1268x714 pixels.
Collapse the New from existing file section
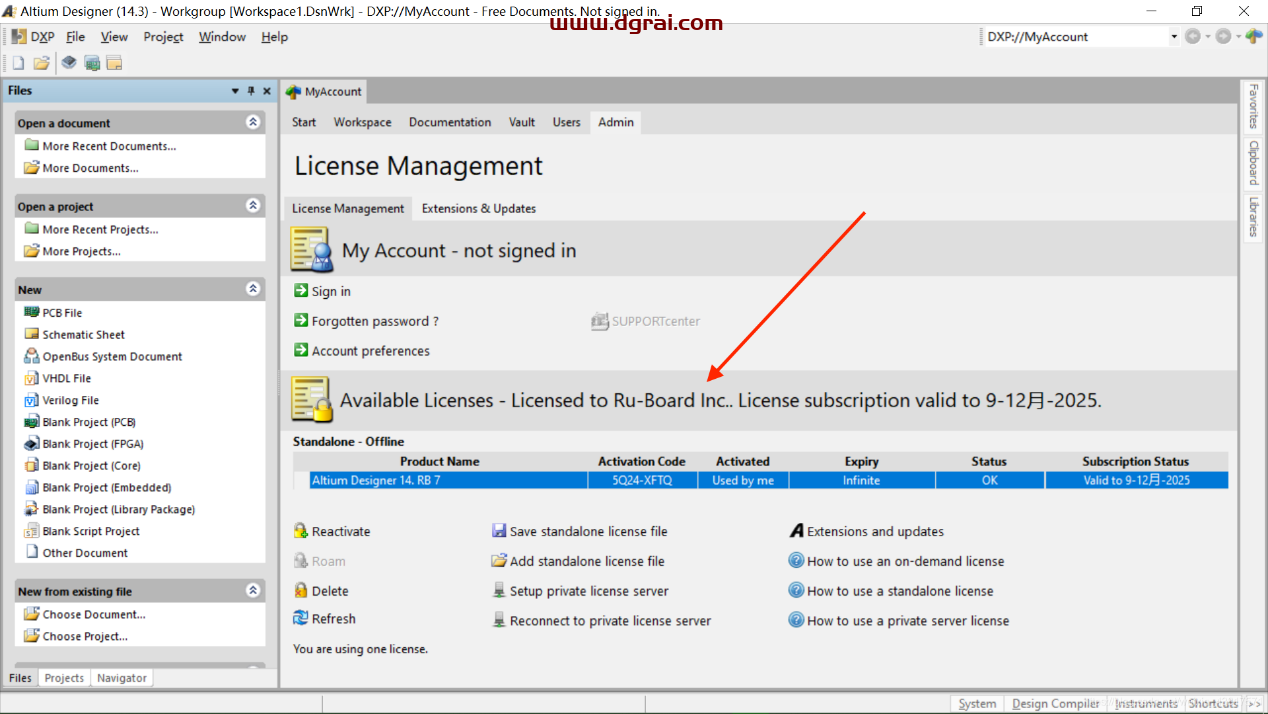[253, 591]
